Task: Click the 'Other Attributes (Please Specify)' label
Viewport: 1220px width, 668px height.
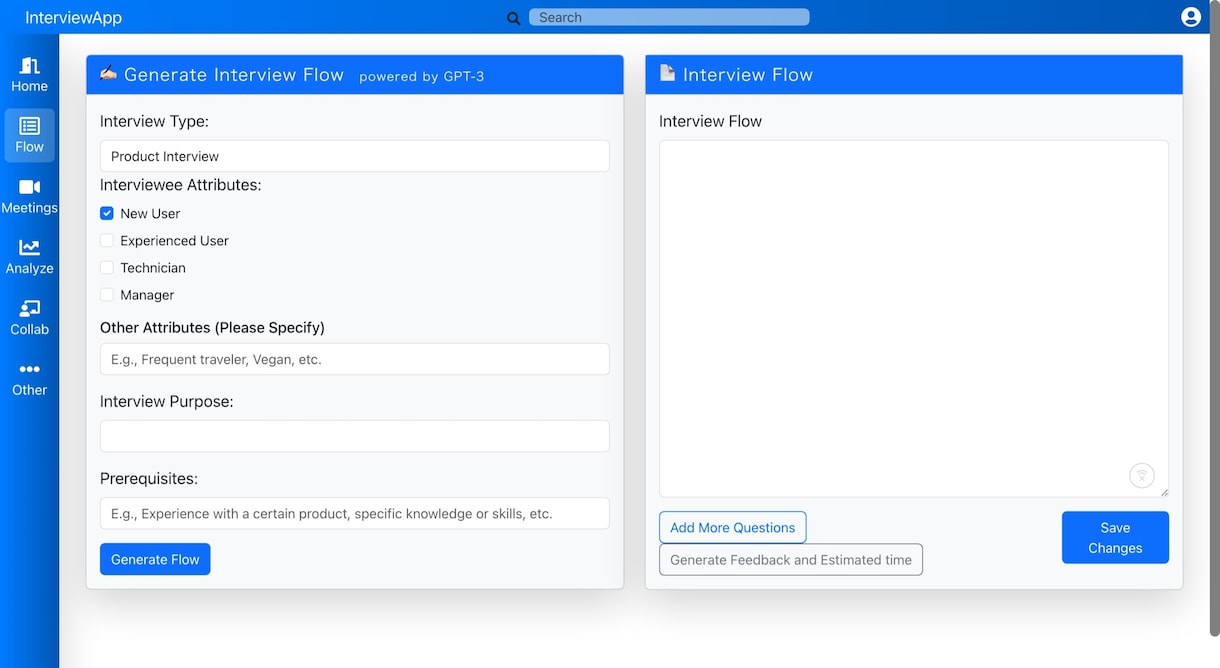Action: [212, 327]
